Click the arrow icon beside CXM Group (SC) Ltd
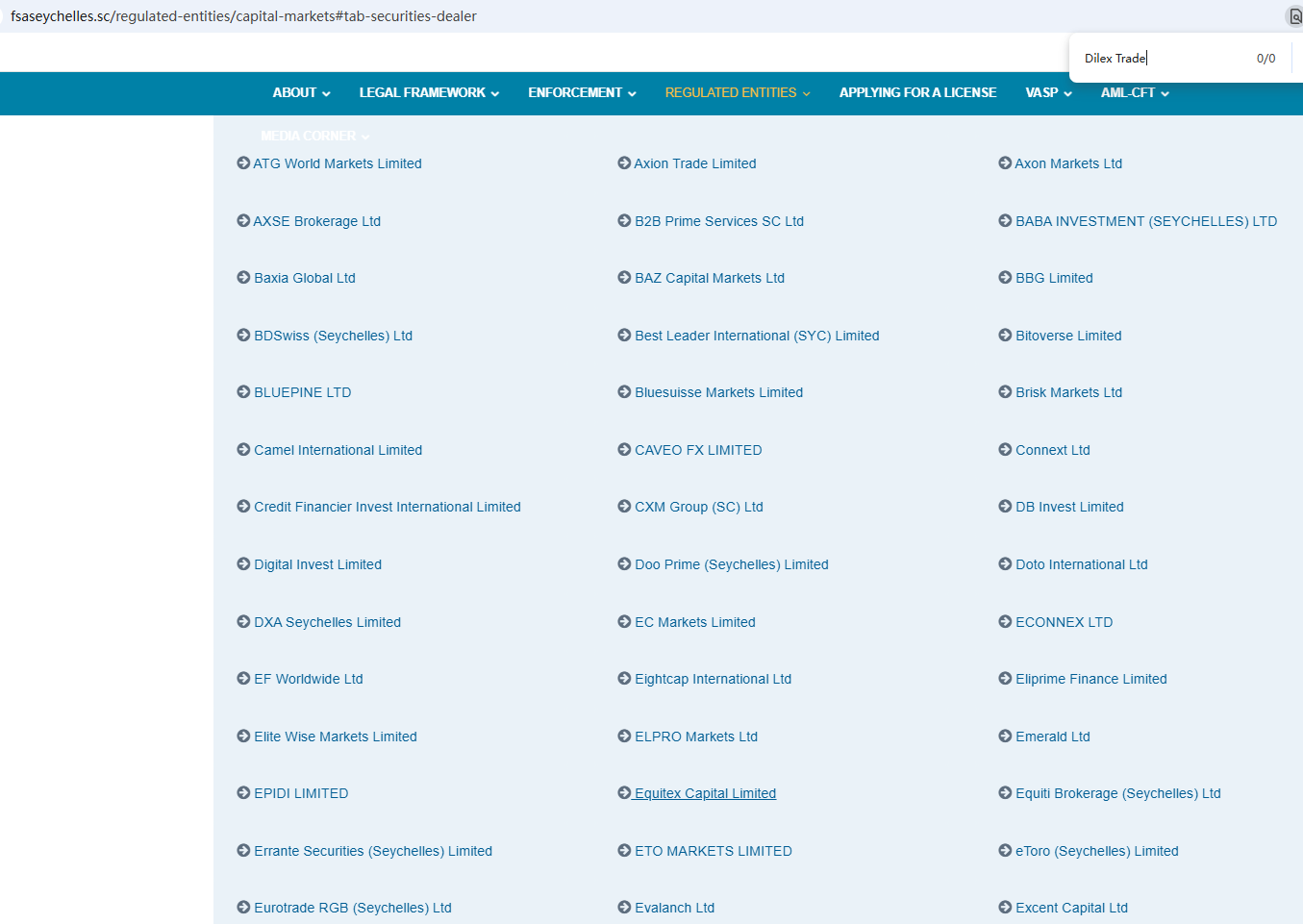 point(624,507)
